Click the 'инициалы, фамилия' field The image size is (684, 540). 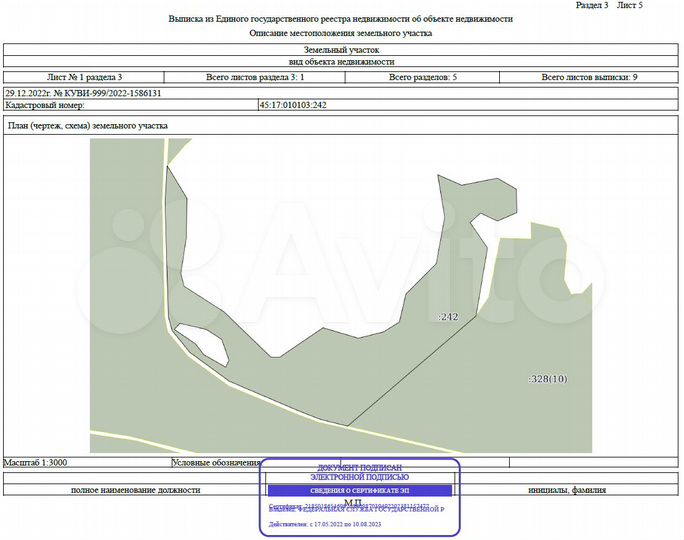(x=567, y=490)
